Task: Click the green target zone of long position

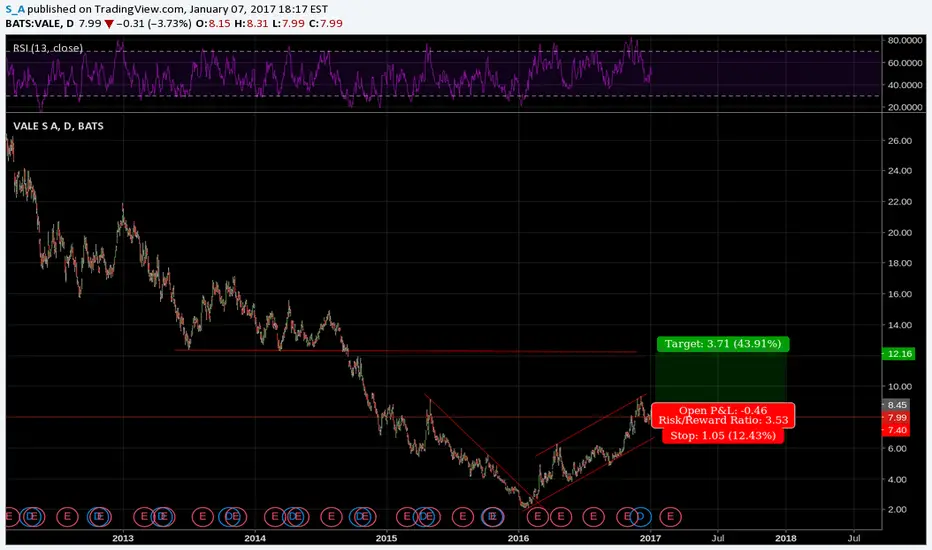Action: pos(722,378)
